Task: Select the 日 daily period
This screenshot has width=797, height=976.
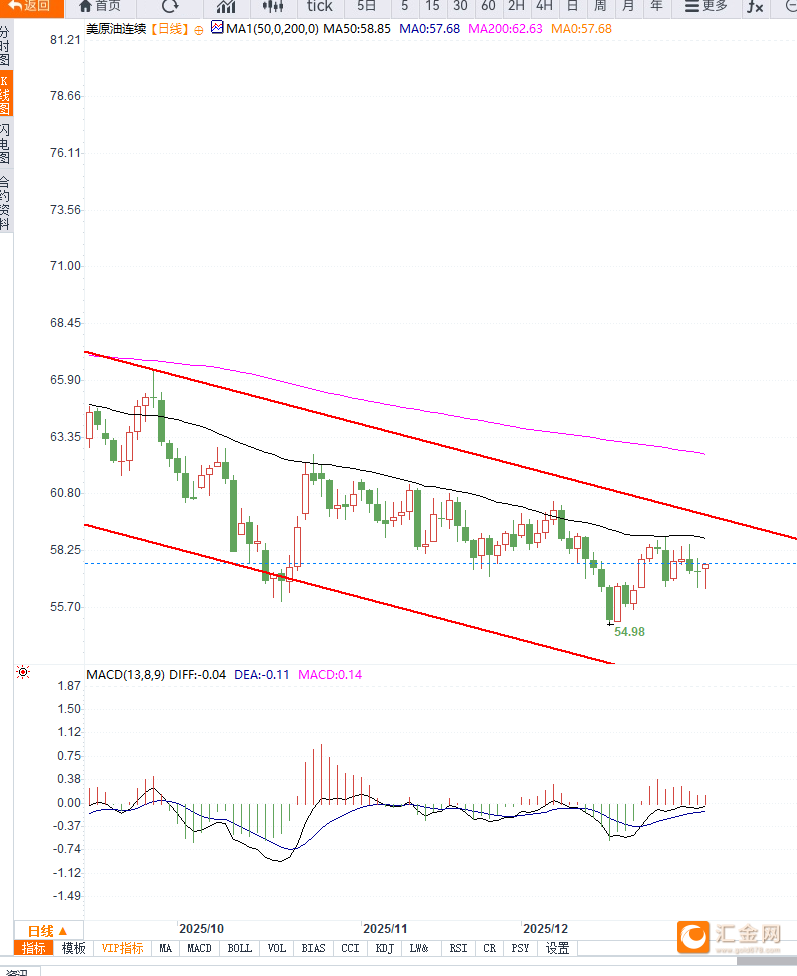Action: [x=572, y=6]
